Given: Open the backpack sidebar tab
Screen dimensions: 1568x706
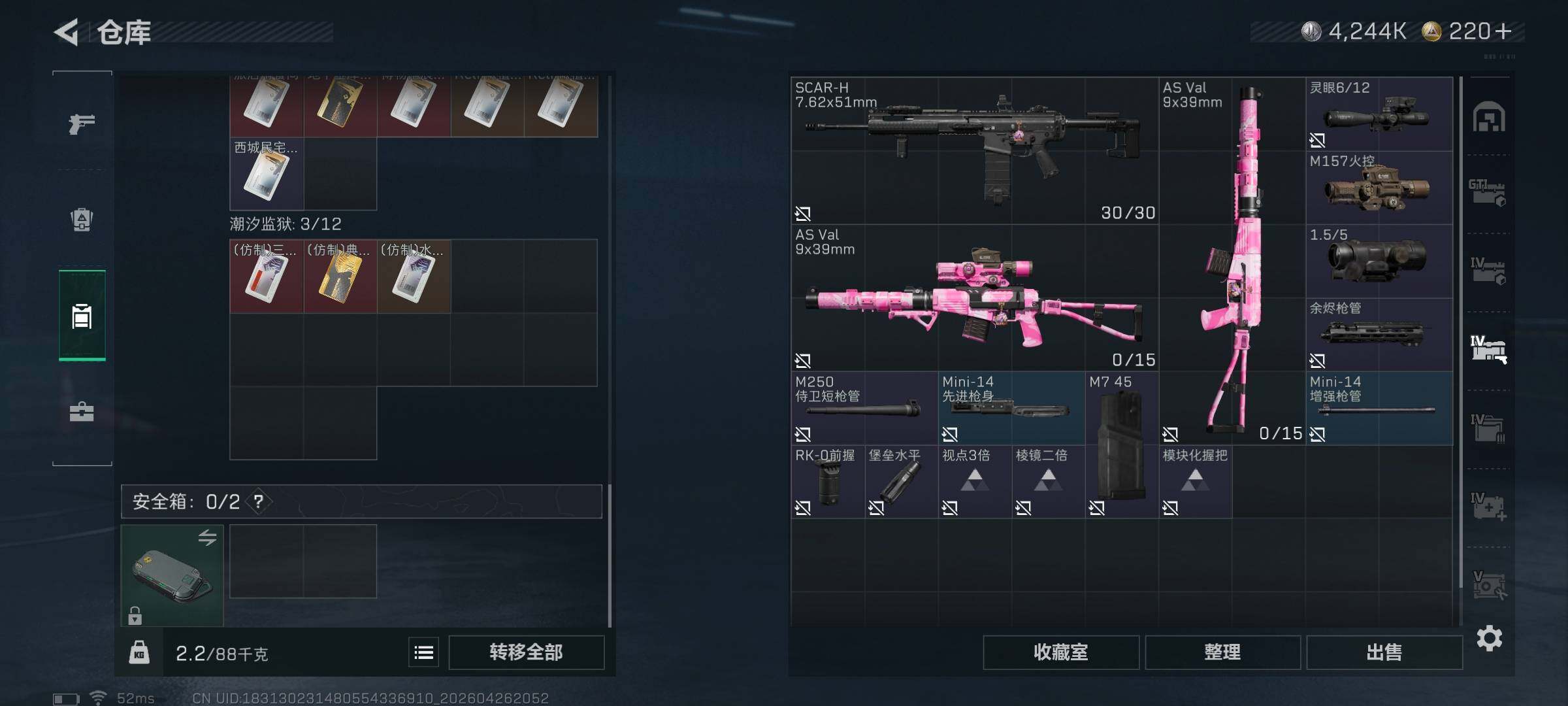Looking at the screenshot, I should pos(82,220).
